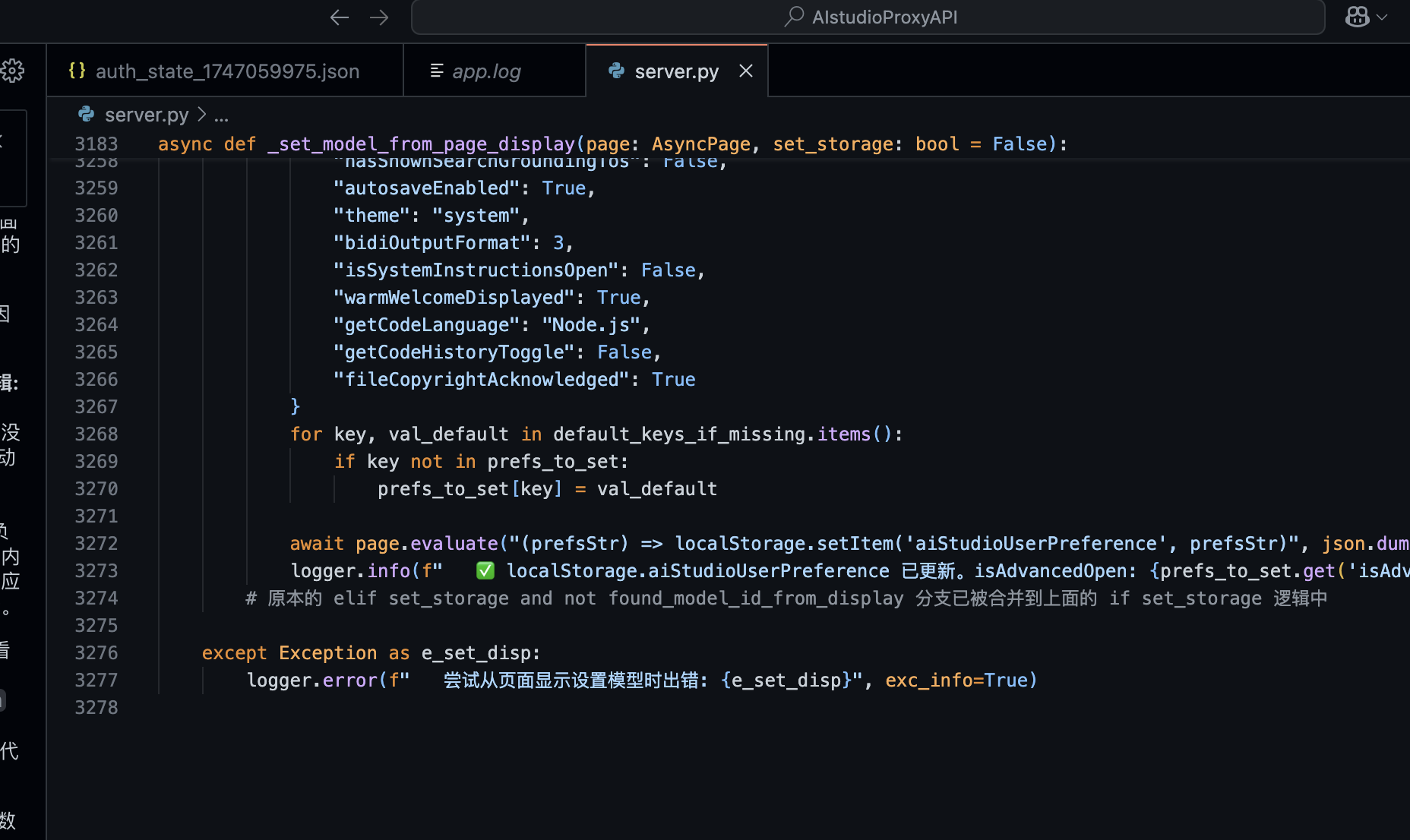Click line number 3278

[96, 708]
